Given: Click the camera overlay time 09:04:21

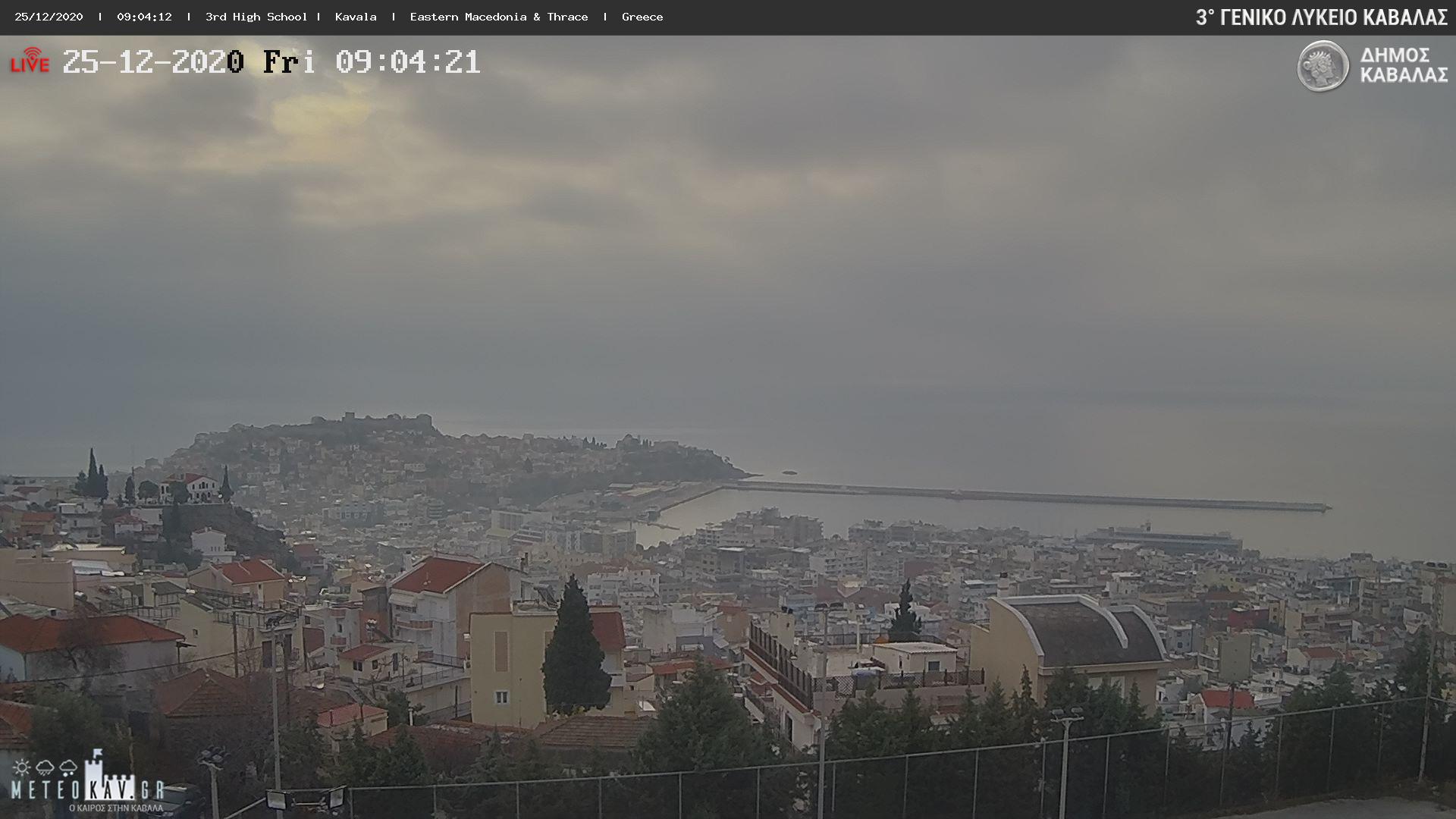Looking at the screenshot, I should coord(408,61).
